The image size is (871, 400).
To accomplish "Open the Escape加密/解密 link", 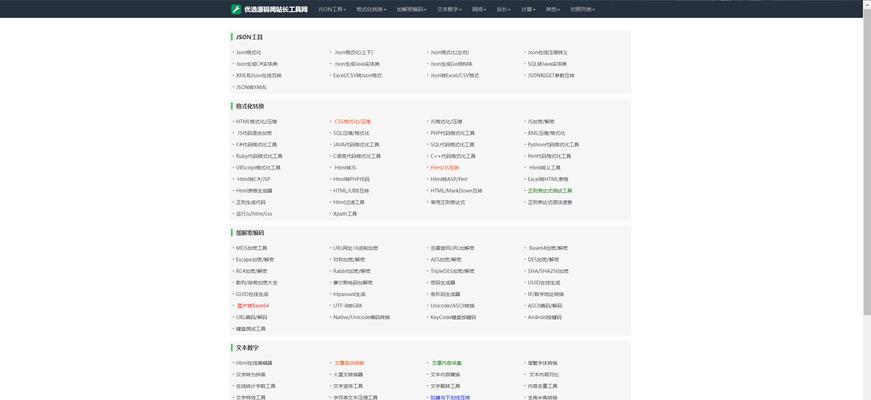I will pos(255,259).
